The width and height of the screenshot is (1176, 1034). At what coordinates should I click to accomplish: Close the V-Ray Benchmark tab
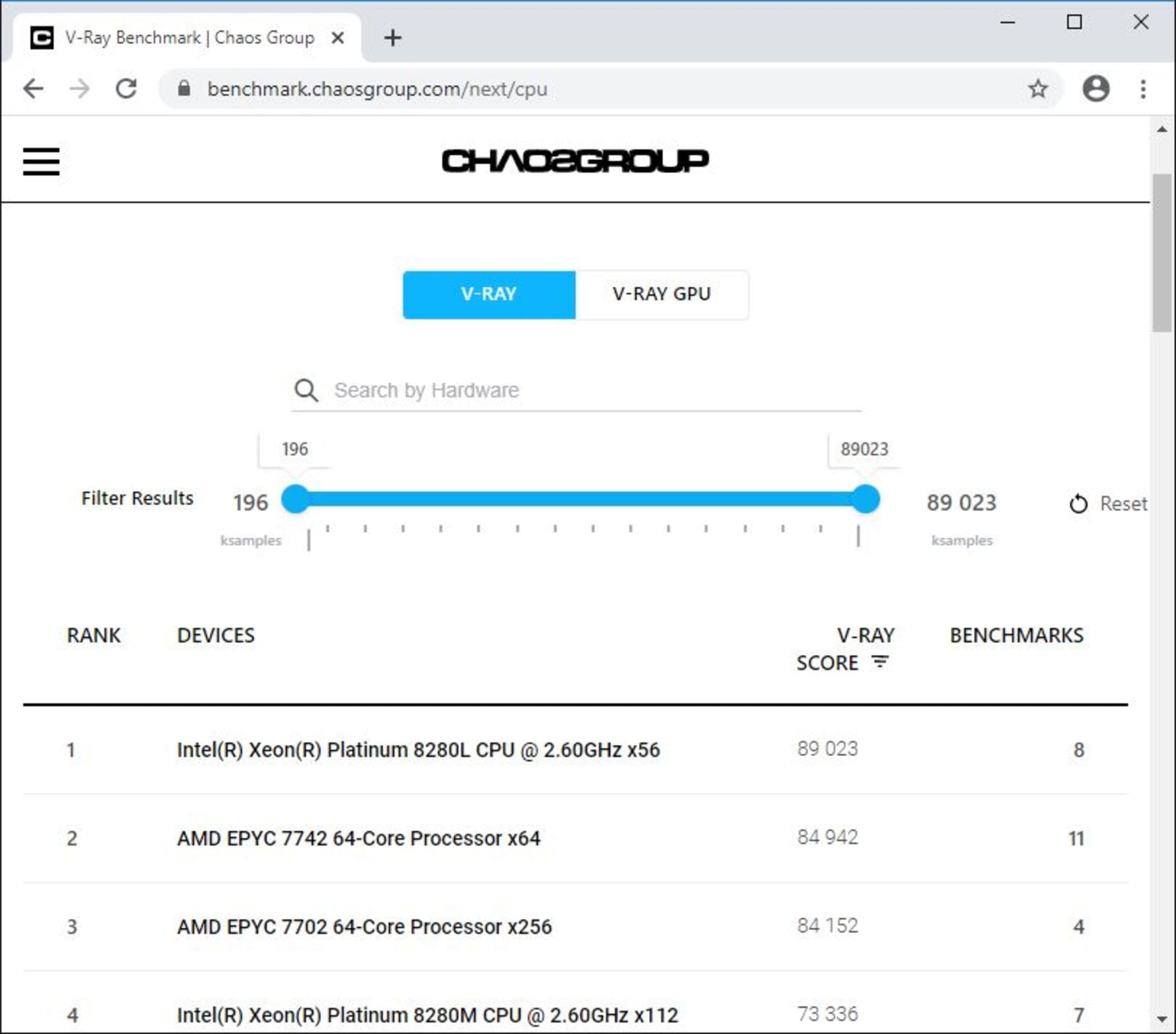(337, 38)
